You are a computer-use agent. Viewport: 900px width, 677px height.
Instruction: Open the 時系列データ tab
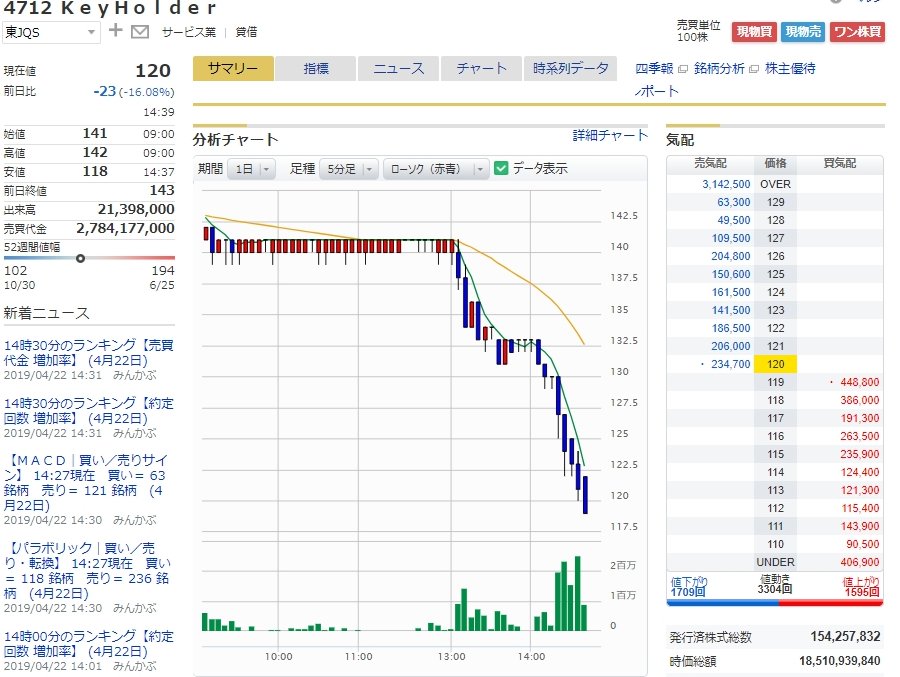point(570,68)
